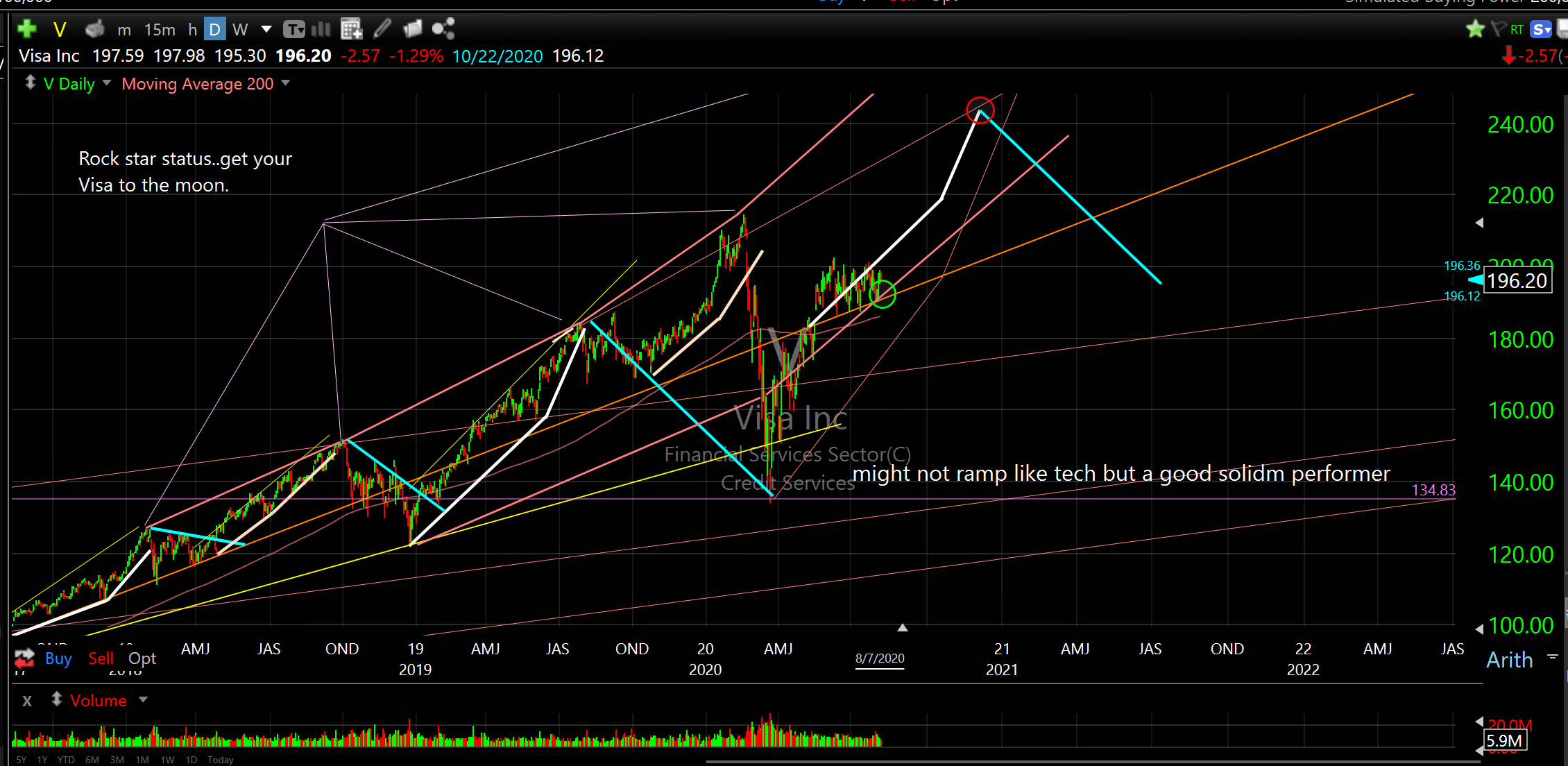Click the mouse pointer mode icon
Image resolution: width=1568 pixels, height=766 pixels.
pyautogui.click(x=94, y=29)
